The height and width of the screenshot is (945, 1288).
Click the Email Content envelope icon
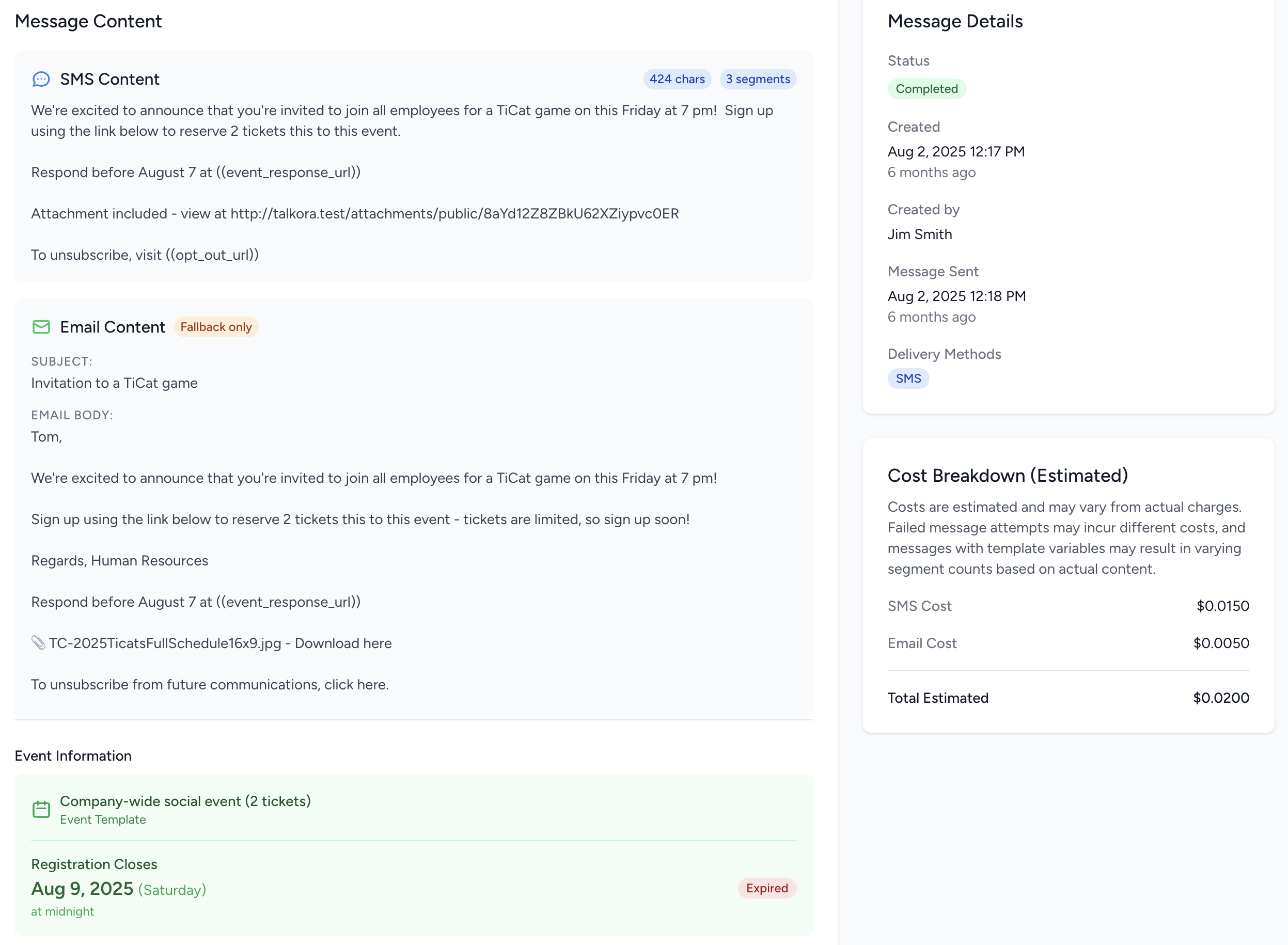[41, 327]
